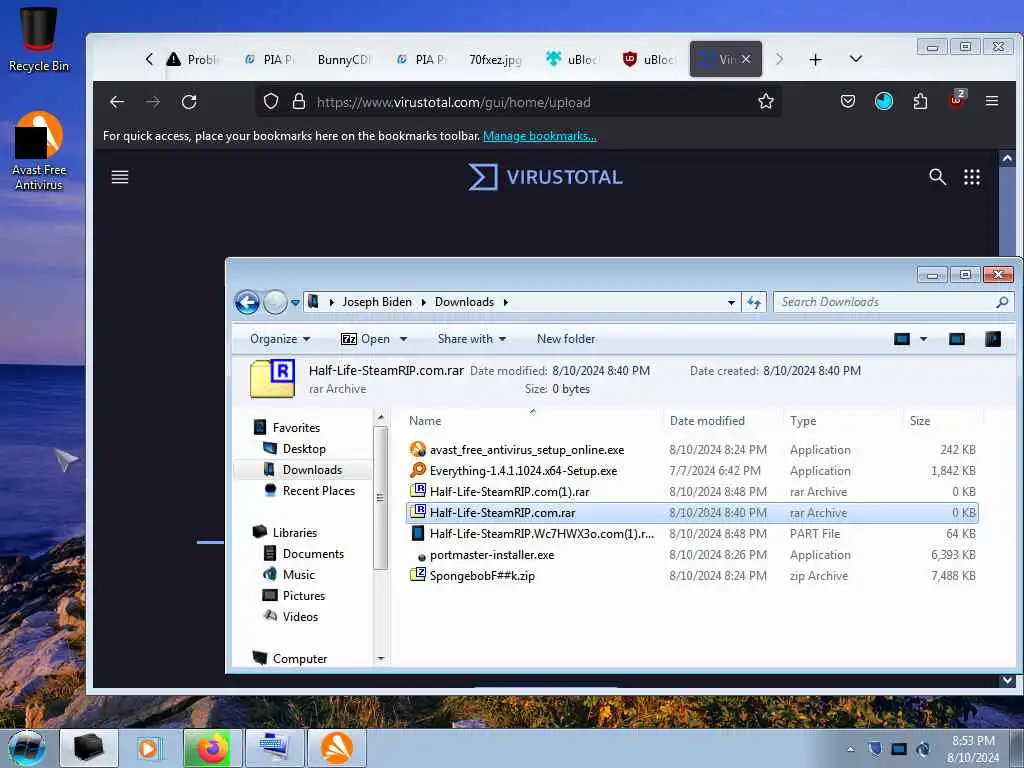
Task: Open the VirusTotal apps grid icon
Action: coord(972,177)
